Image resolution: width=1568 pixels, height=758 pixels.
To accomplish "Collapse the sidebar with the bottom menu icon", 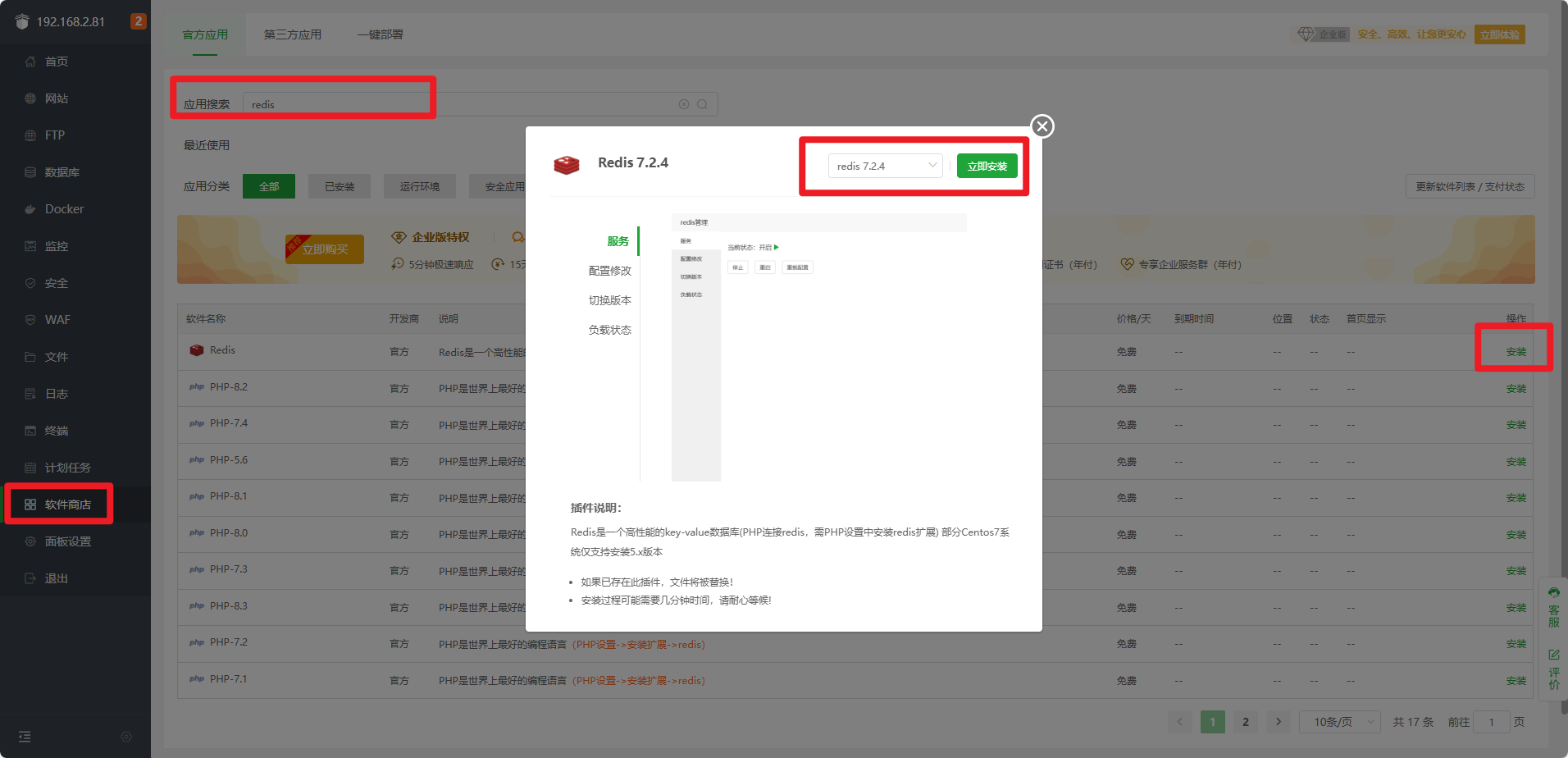I will 25,737.
